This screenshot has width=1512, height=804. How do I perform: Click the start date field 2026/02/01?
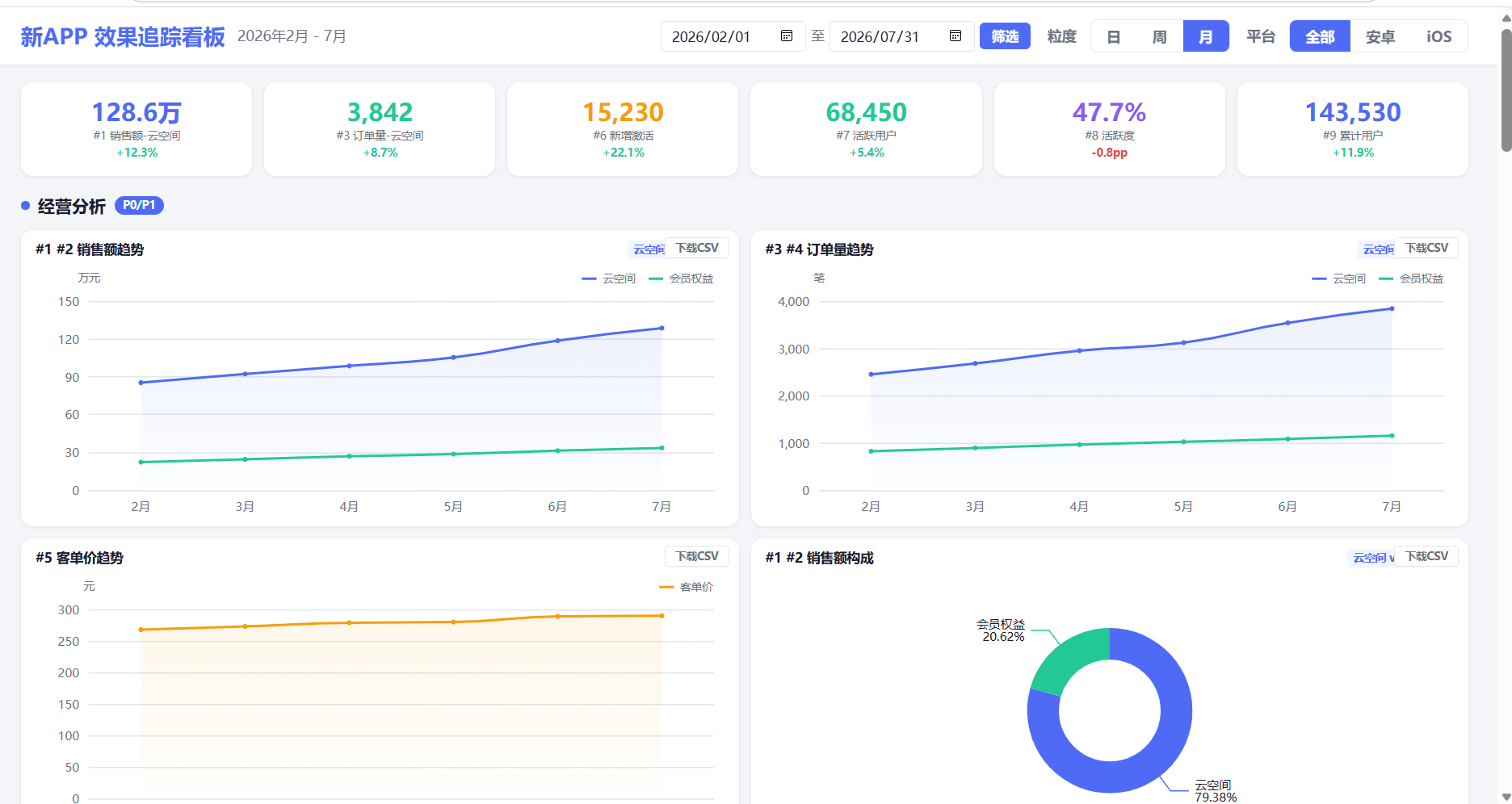(733, 36)
